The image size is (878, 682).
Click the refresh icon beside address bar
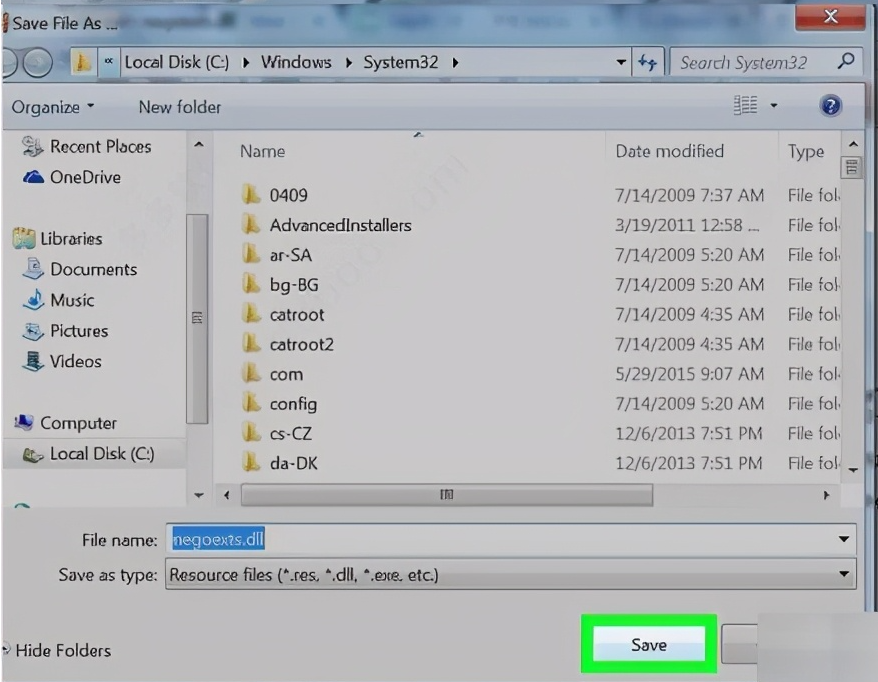click(x=648, y=62)
